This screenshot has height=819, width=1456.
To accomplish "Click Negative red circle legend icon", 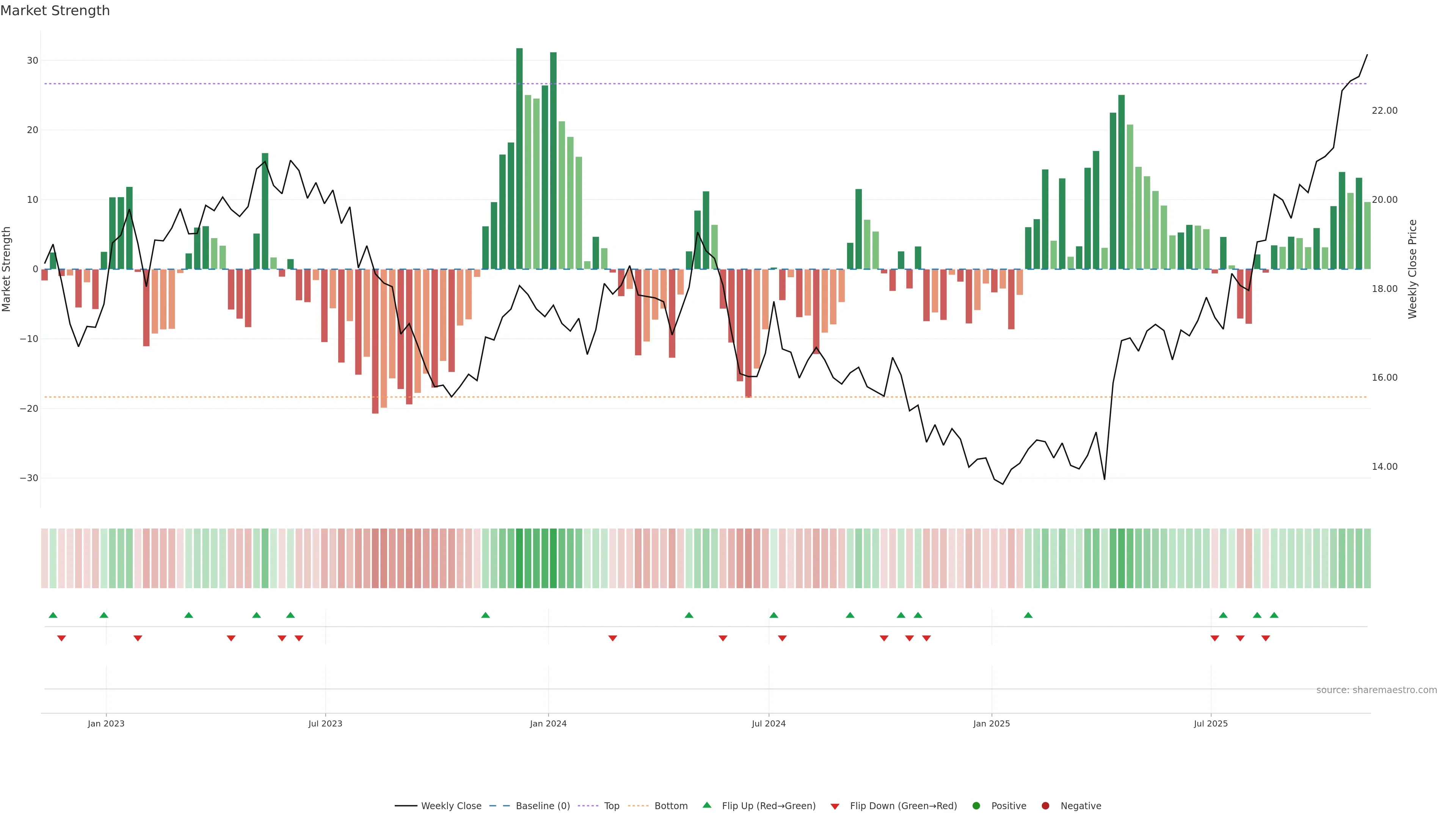I will (1045, 806).
